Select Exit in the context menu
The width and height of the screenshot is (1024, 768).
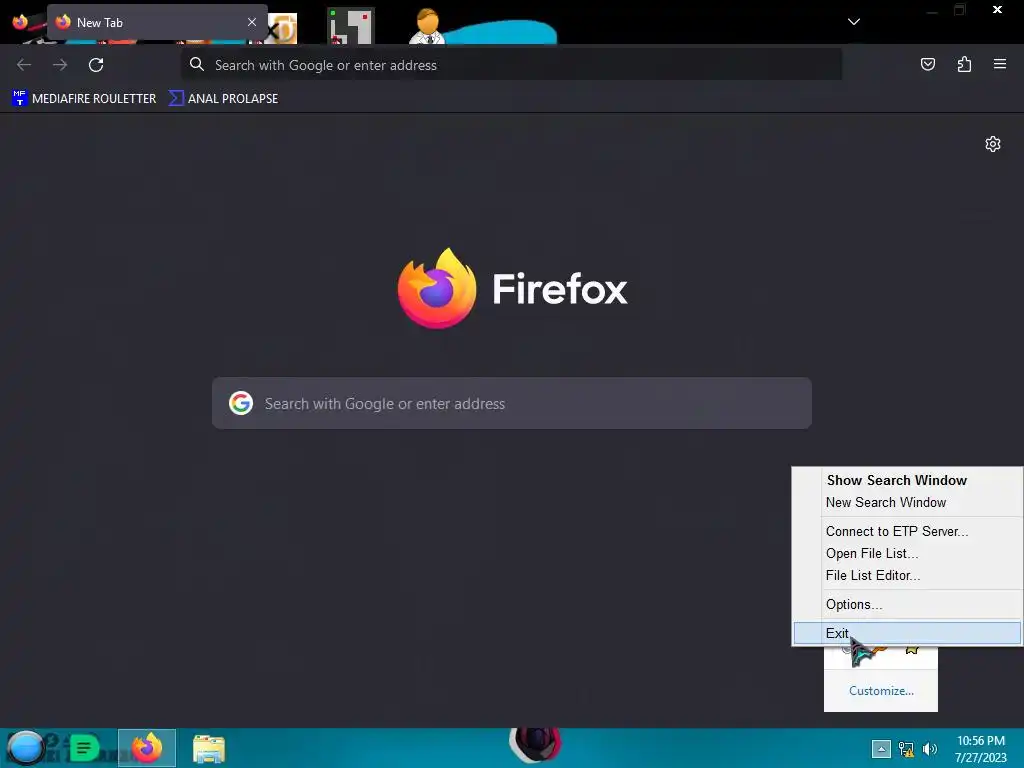pyautogui.click(x=907, y=633)
